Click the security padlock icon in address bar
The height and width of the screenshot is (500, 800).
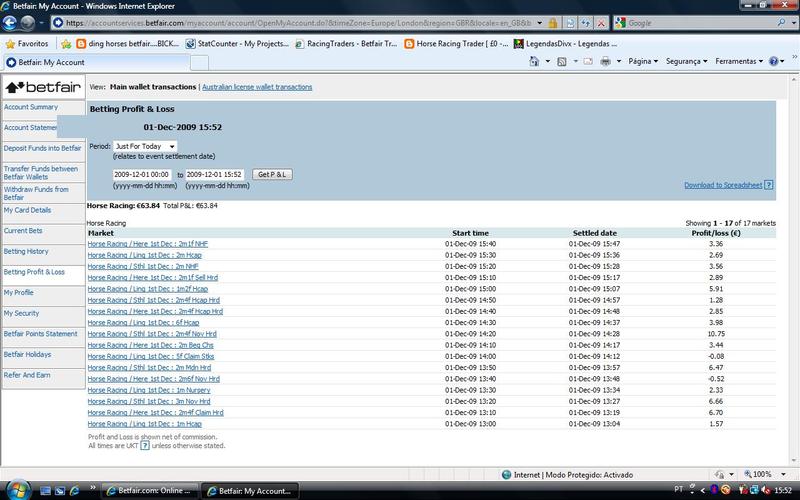pyautogui.click(x=553, y=23)
